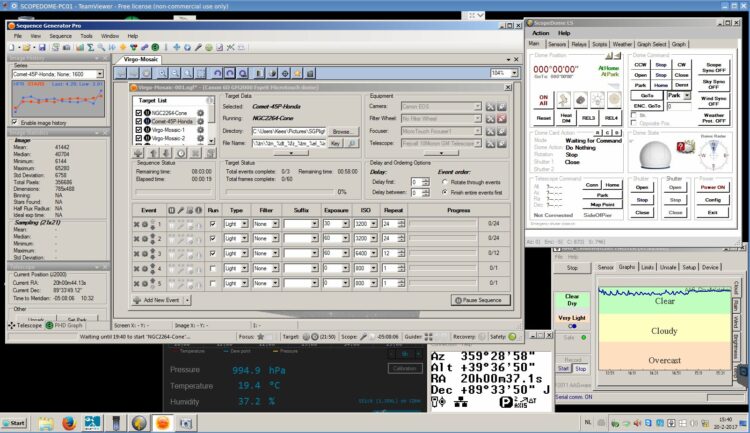Viewport: 750px width, 433px height.
Task: Click the Pause Sequence button
Action: (x=480, y=300)
